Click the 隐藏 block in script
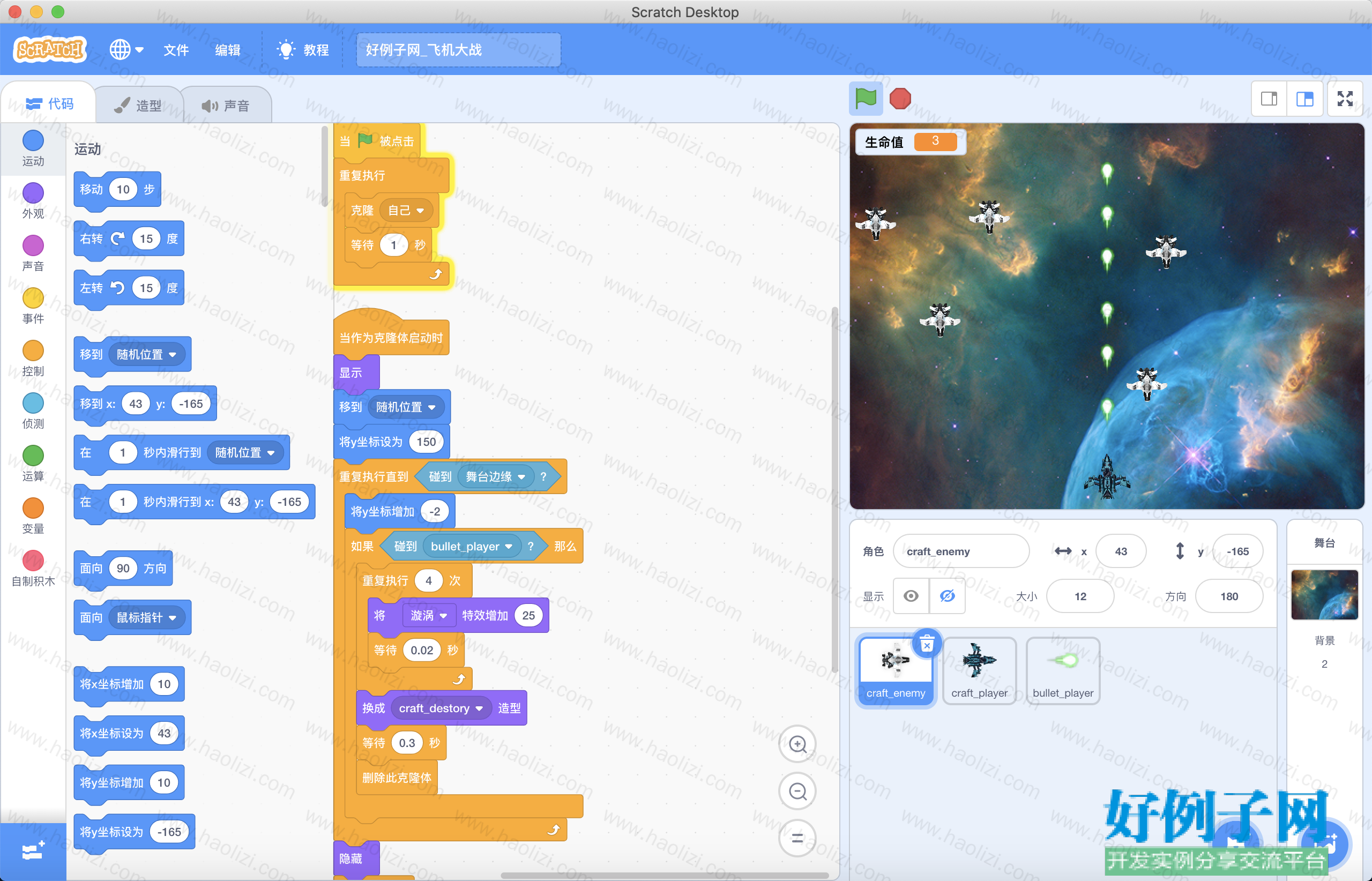The height and width of the screenshot is (881, 1372). click(356, 858)
